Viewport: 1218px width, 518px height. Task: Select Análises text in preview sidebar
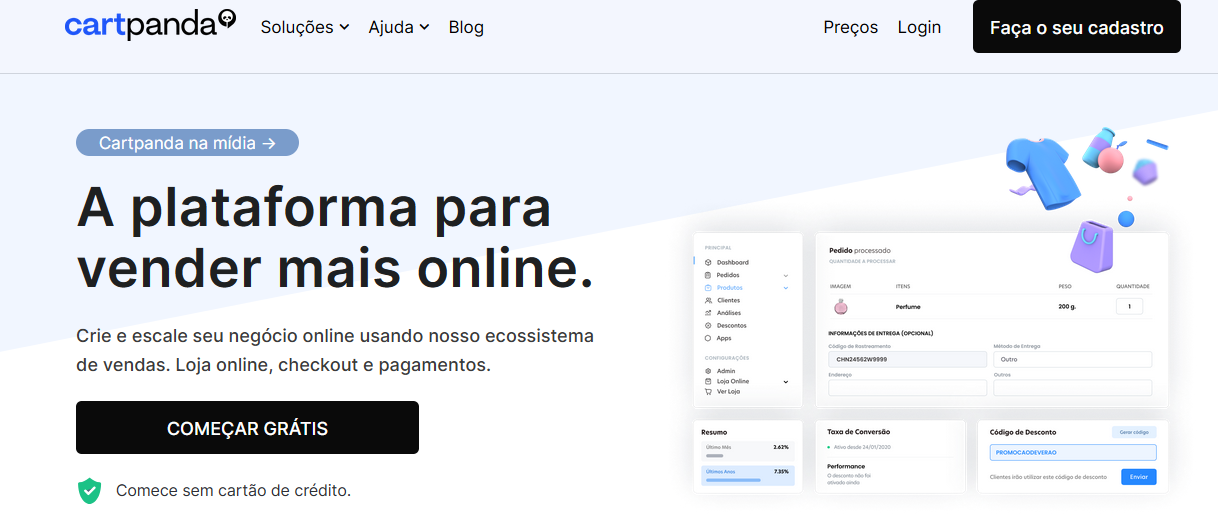pos(729,313)
